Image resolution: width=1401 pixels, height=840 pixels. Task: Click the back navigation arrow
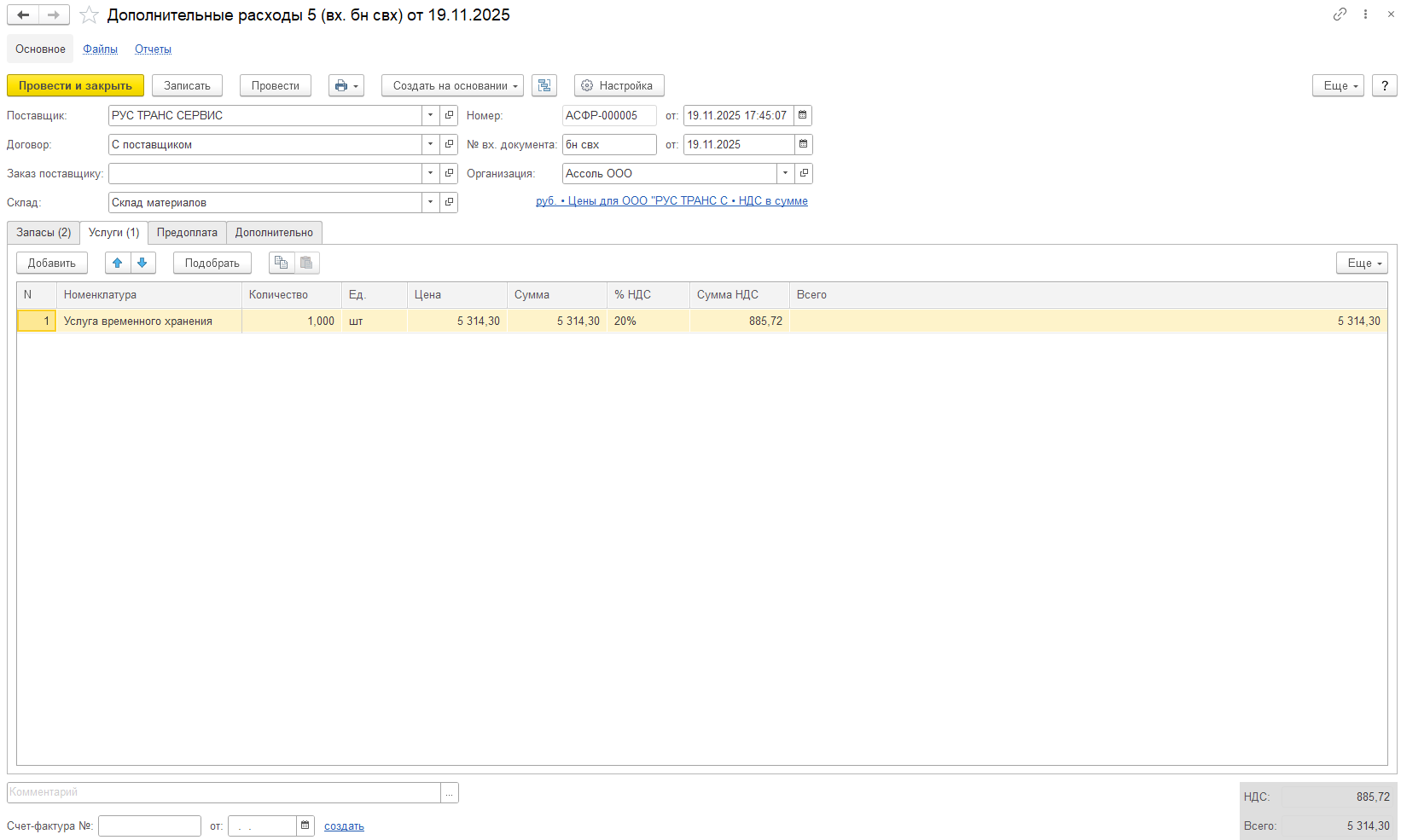(23, 14)
